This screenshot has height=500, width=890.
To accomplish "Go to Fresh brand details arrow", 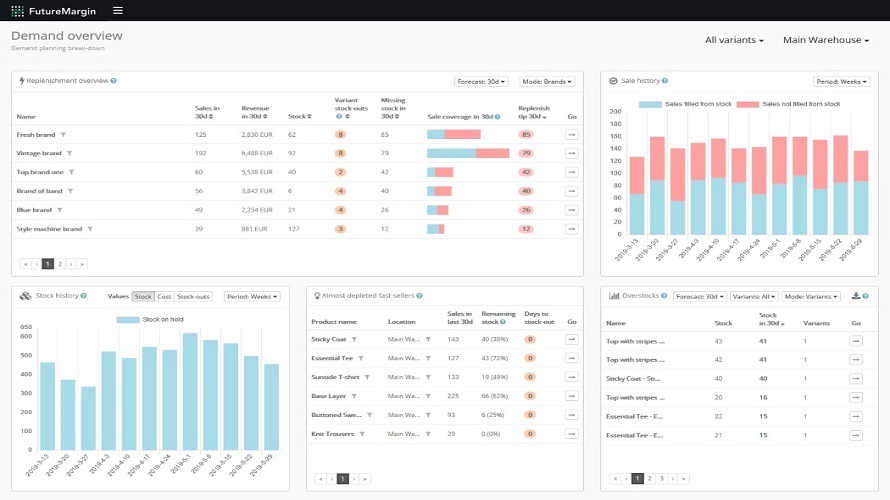I will coord(572,135).
